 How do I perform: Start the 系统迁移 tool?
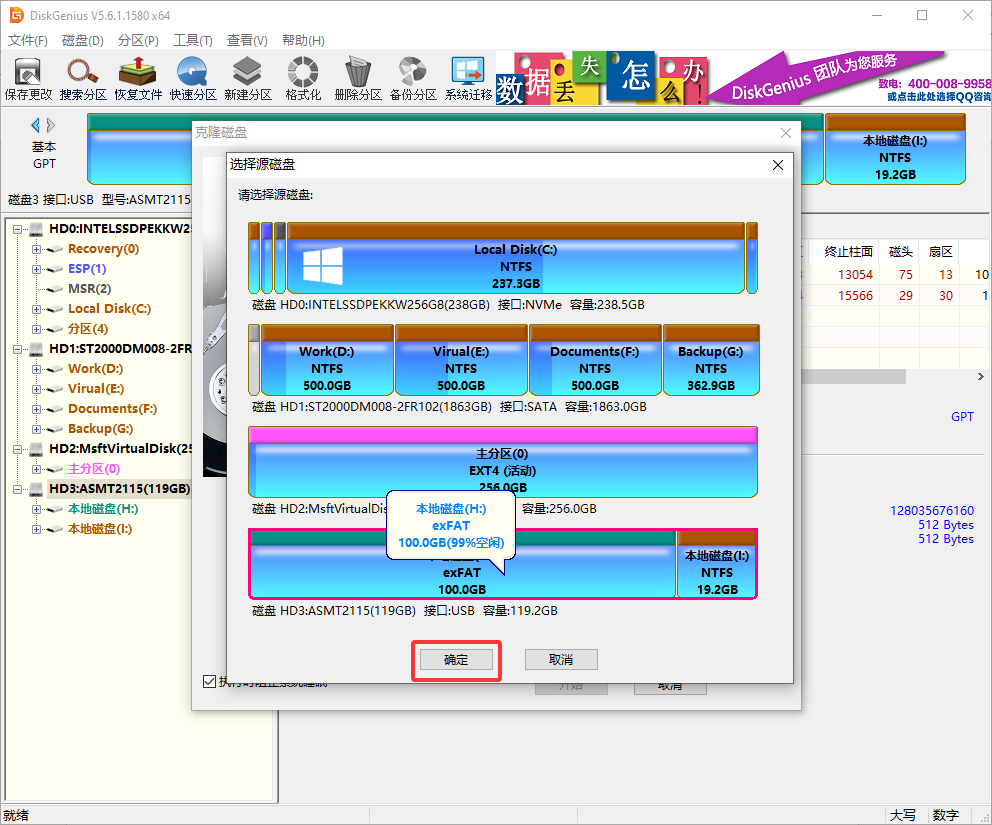[x=468, y=78]
